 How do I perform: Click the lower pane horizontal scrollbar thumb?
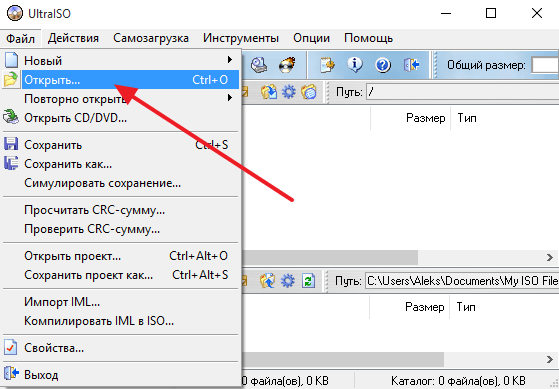(343, 359)
